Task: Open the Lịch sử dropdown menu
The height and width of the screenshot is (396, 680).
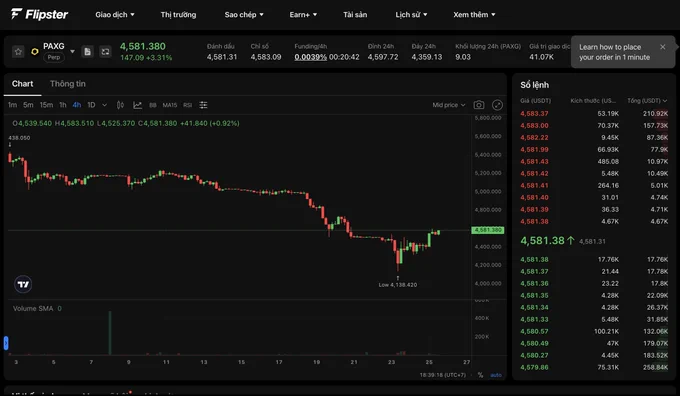Action: click(411, 15)
